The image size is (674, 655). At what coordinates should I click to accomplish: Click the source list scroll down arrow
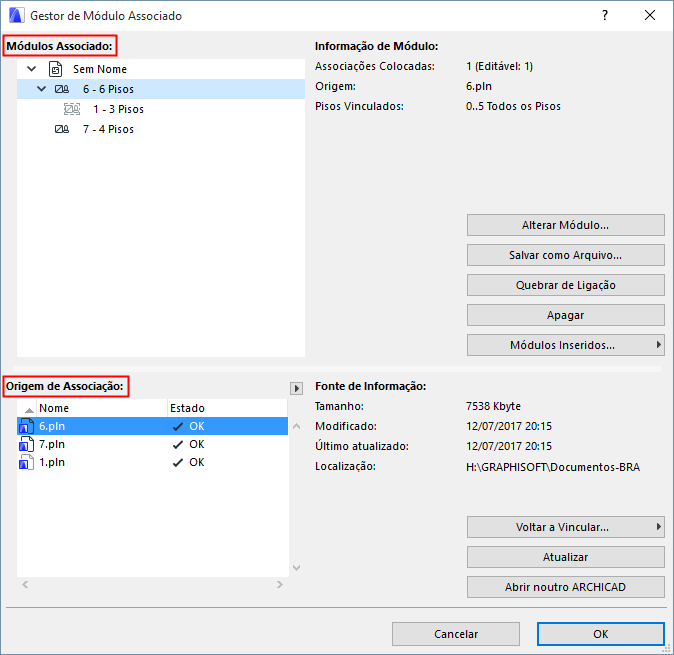(297, 568)
